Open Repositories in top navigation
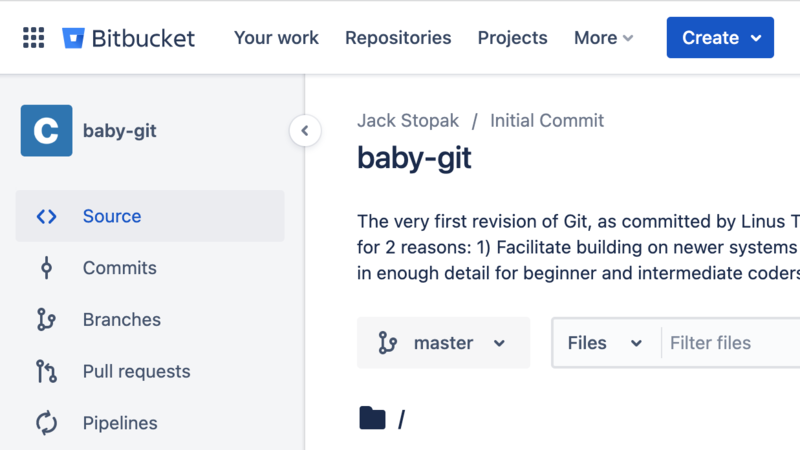Image resolution: width=800 pixels, height=450 pixels. tap(398, 38)
